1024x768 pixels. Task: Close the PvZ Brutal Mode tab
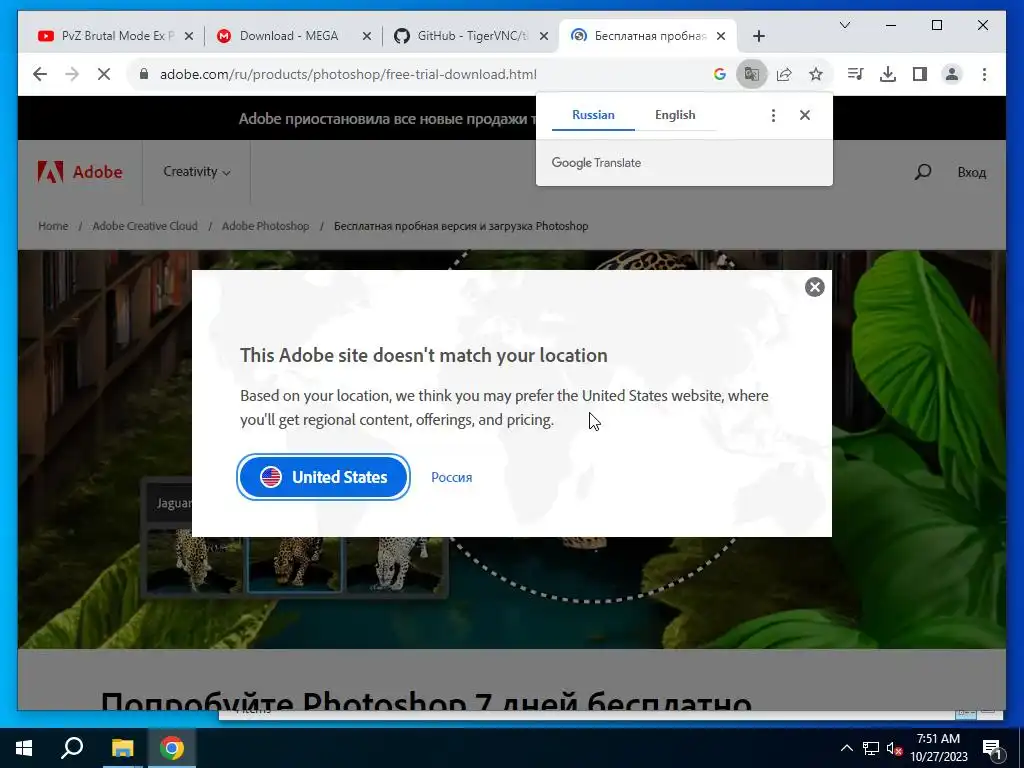click(x=189, y=36)
